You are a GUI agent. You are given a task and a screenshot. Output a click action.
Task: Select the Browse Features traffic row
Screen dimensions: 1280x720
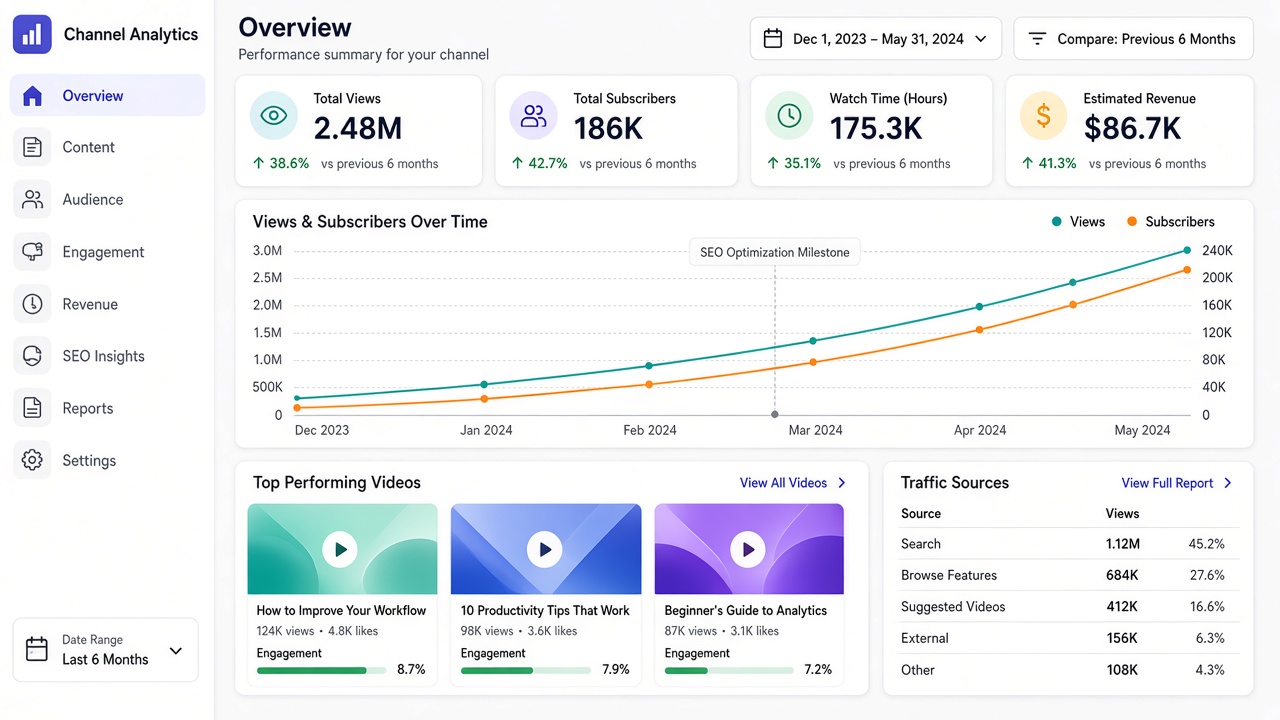(1069, 575)
